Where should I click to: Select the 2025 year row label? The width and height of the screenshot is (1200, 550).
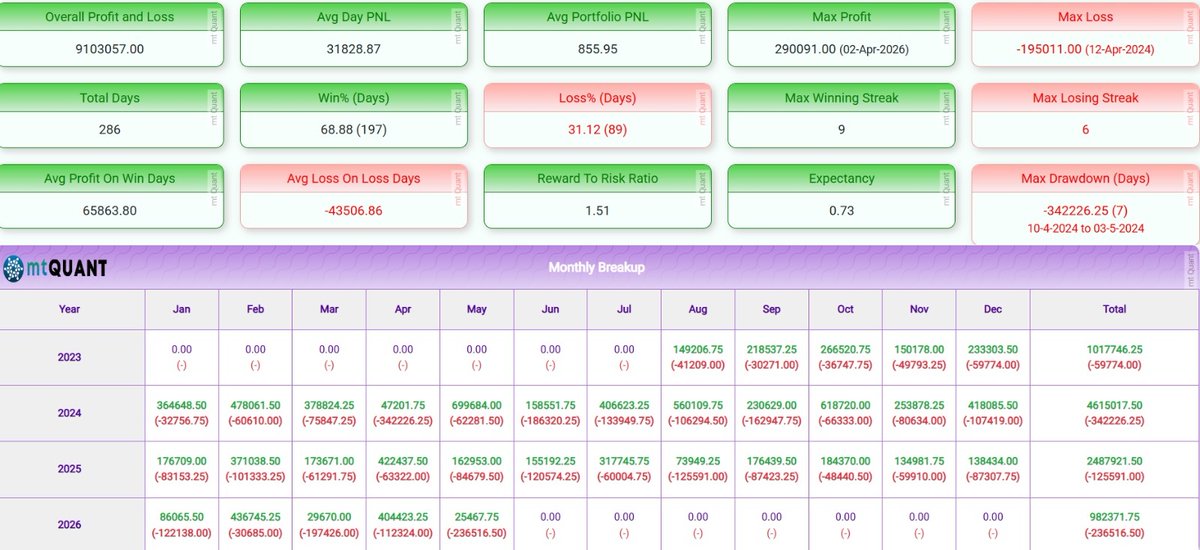pos(69,469)
